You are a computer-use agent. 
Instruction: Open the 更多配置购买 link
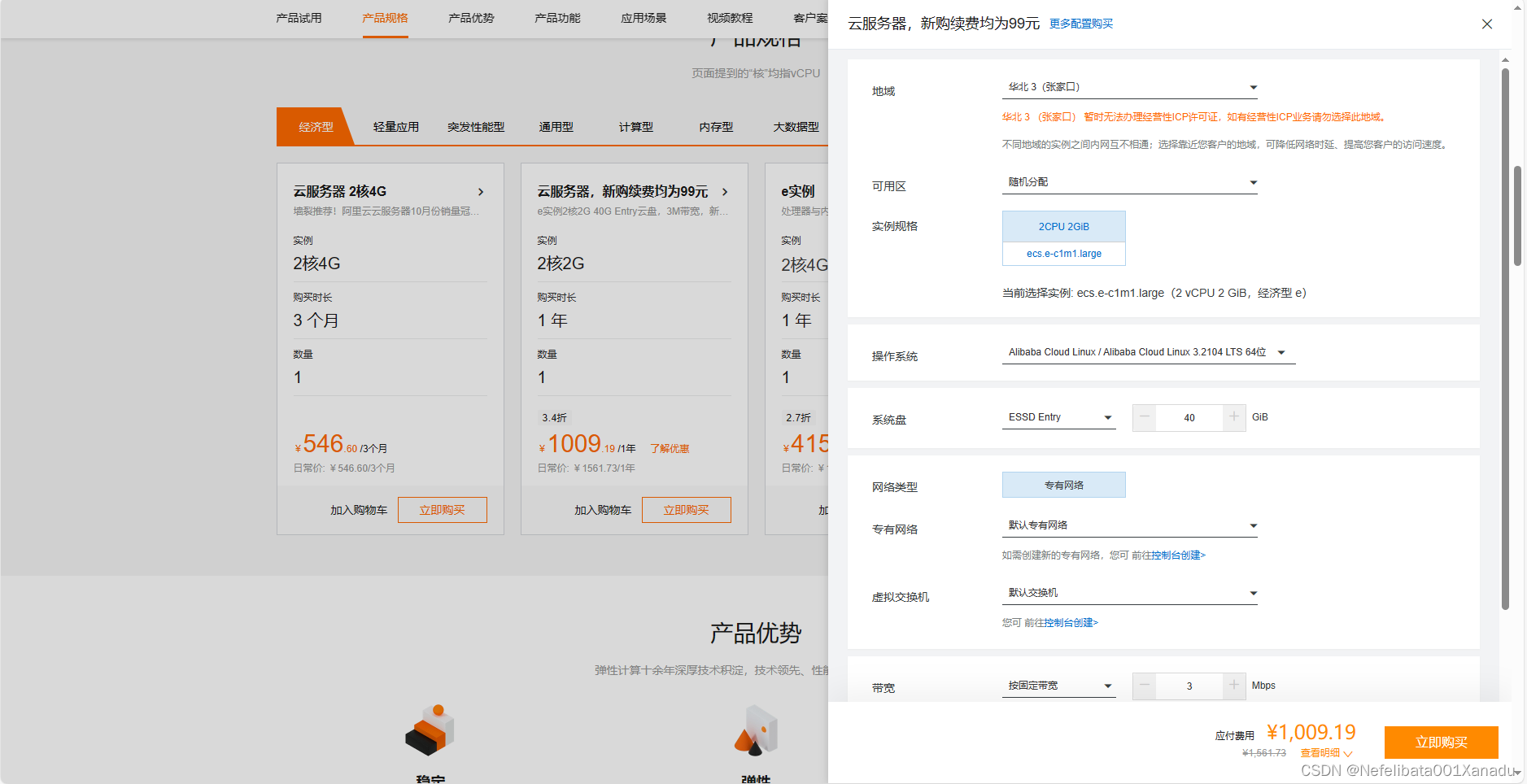[x=1081, y=24]
